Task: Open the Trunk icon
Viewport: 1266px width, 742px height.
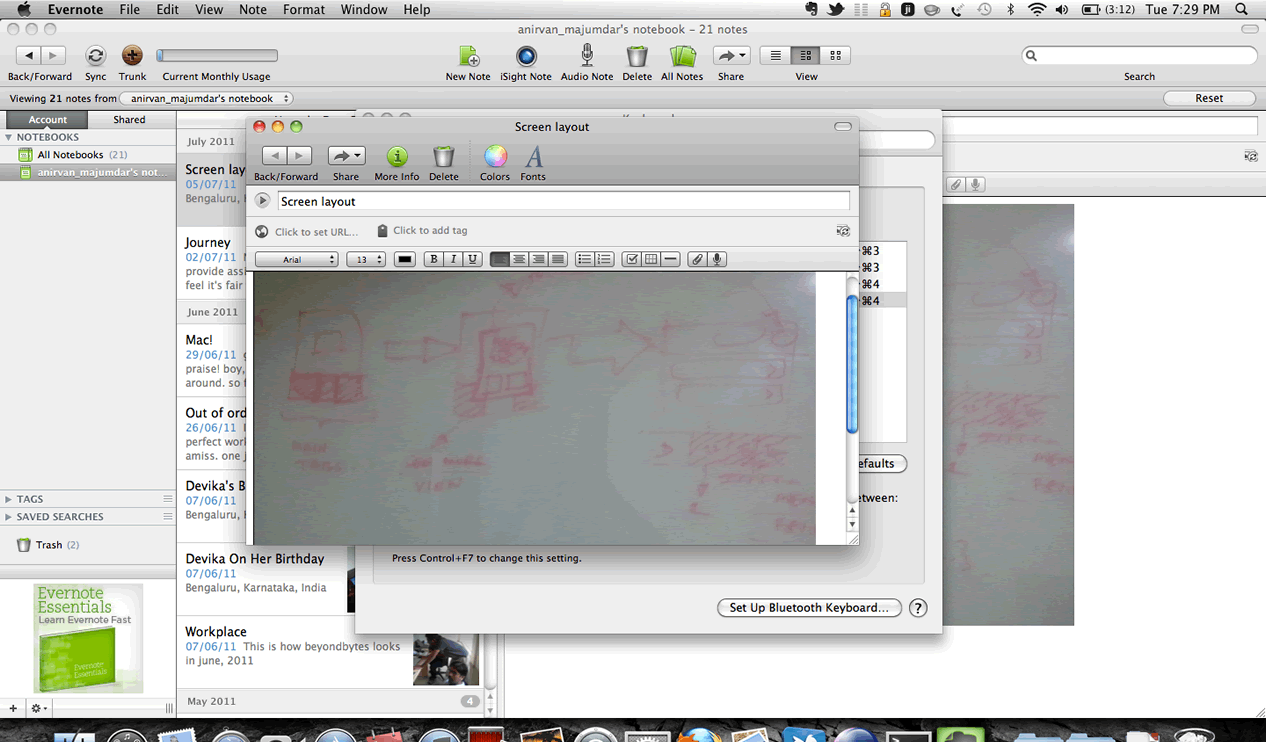Action: (x=132, y=56)
